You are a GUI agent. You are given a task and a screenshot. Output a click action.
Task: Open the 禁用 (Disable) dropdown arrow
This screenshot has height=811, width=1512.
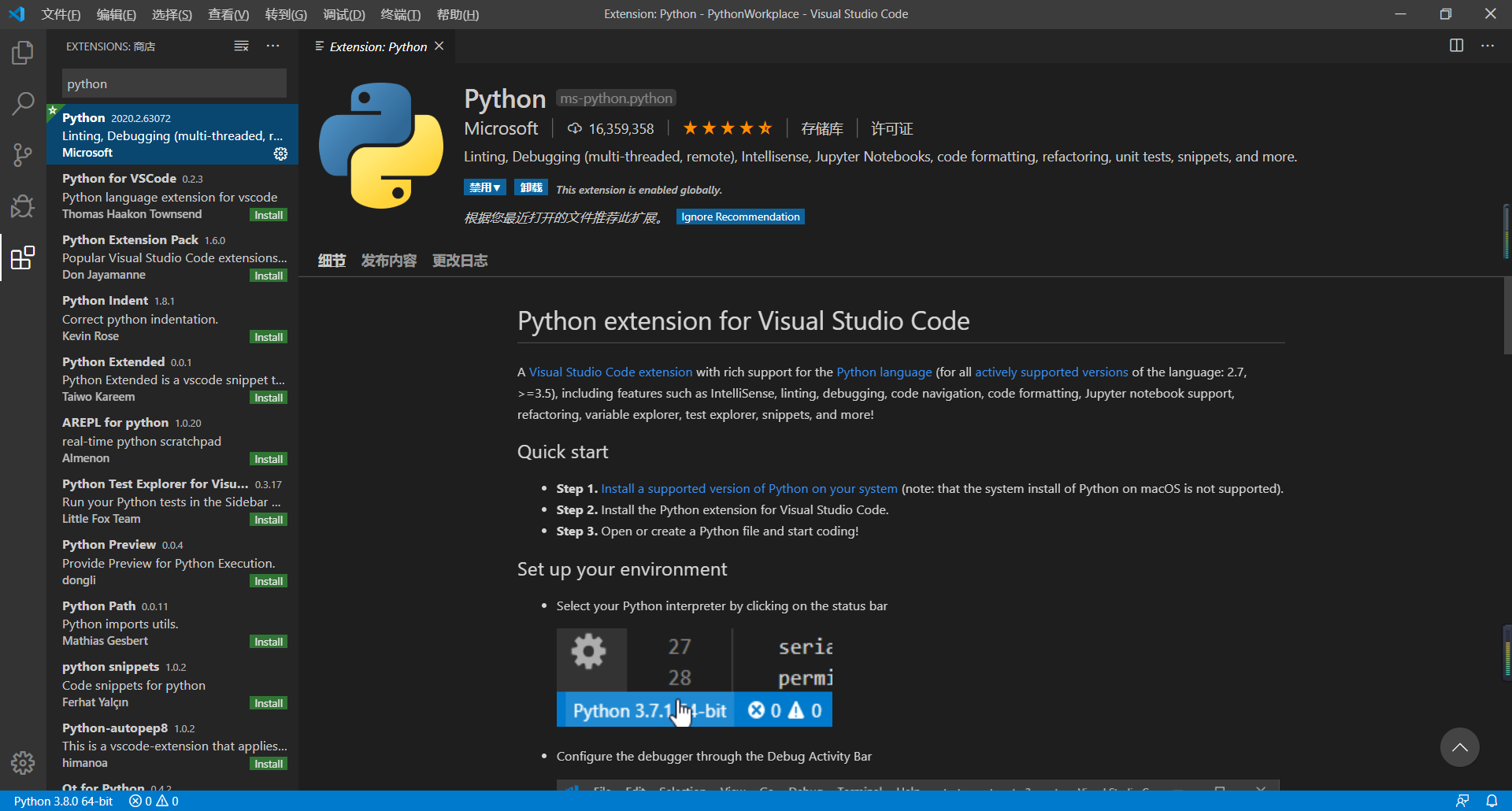(498, 187)
